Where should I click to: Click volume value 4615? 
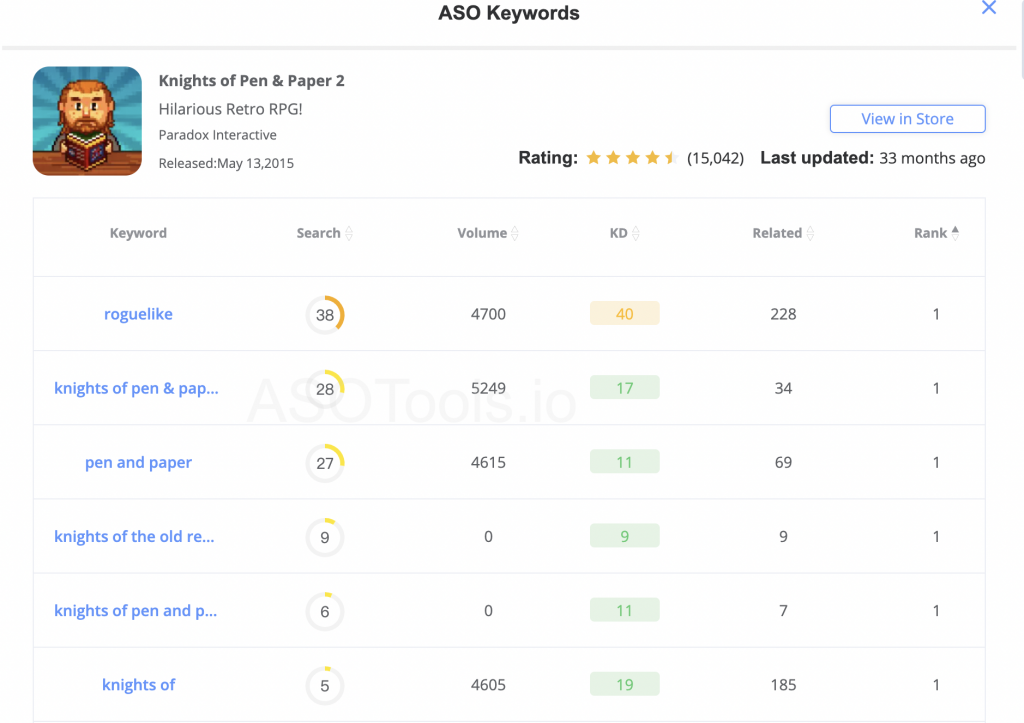point(488,462)
